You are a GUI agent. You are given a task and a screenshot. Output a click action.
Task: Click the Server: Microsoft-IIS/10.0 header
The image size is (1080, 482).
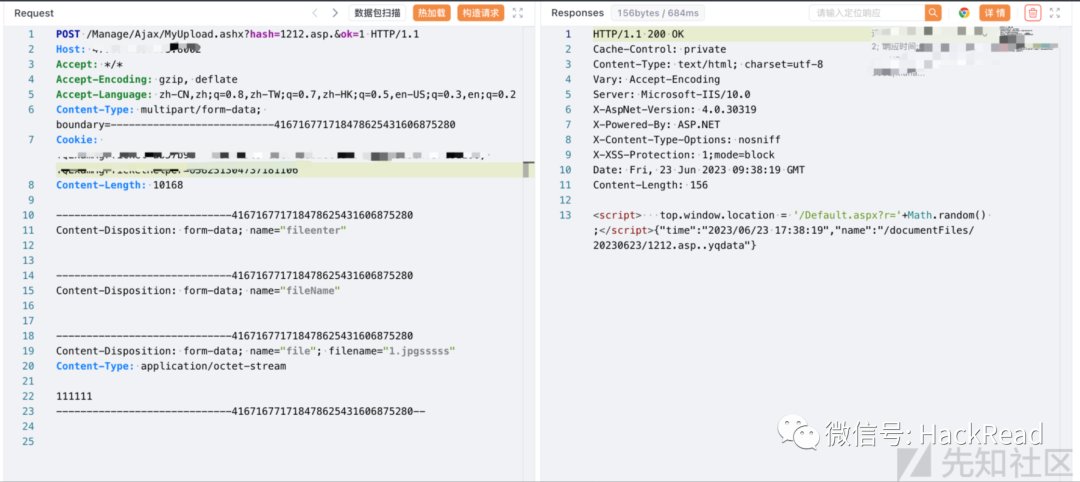pos(672,94)
